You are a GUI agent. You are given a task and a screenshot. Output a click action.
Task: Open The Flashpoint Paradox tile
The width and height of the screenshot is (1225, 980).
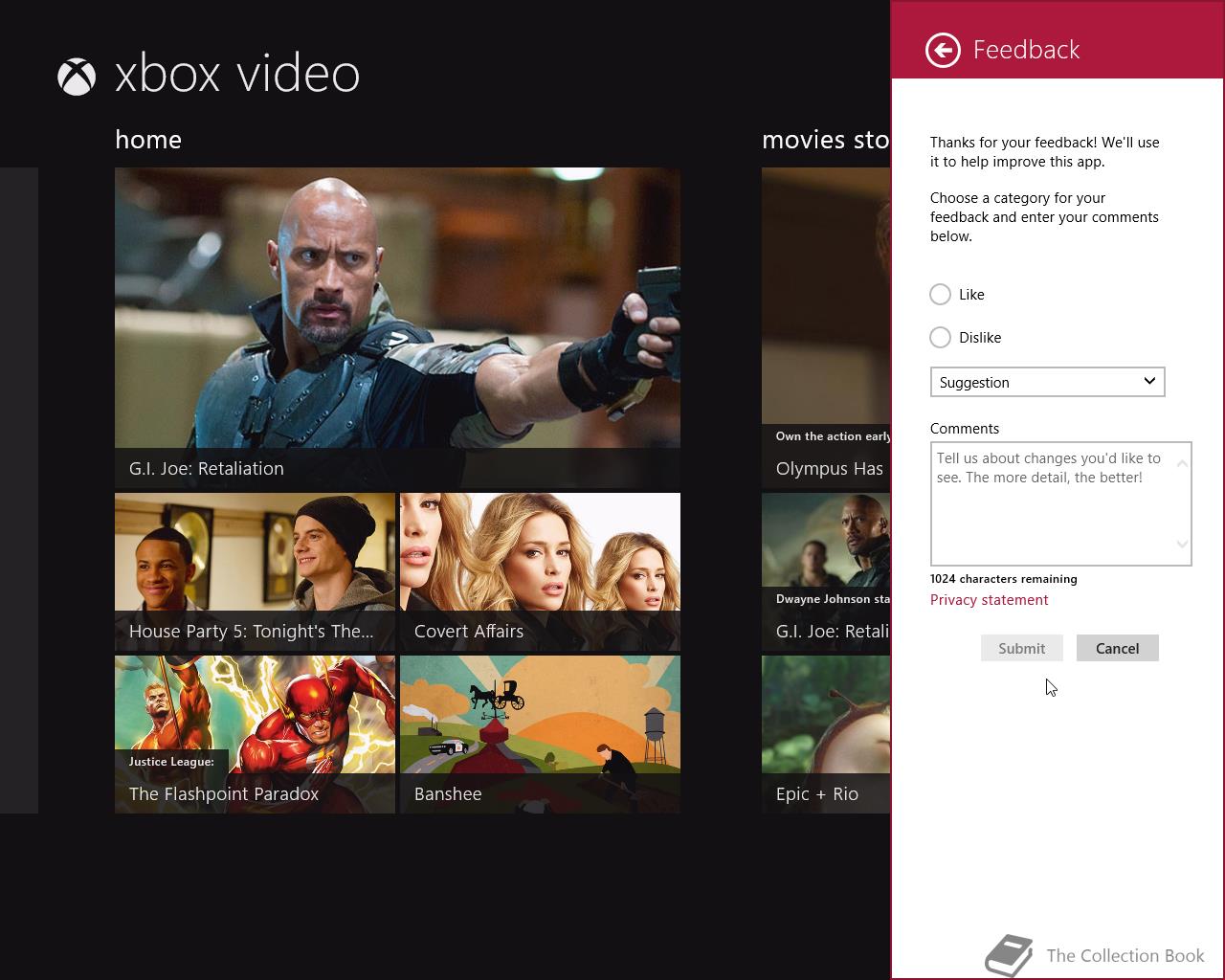tap(255, 735)
